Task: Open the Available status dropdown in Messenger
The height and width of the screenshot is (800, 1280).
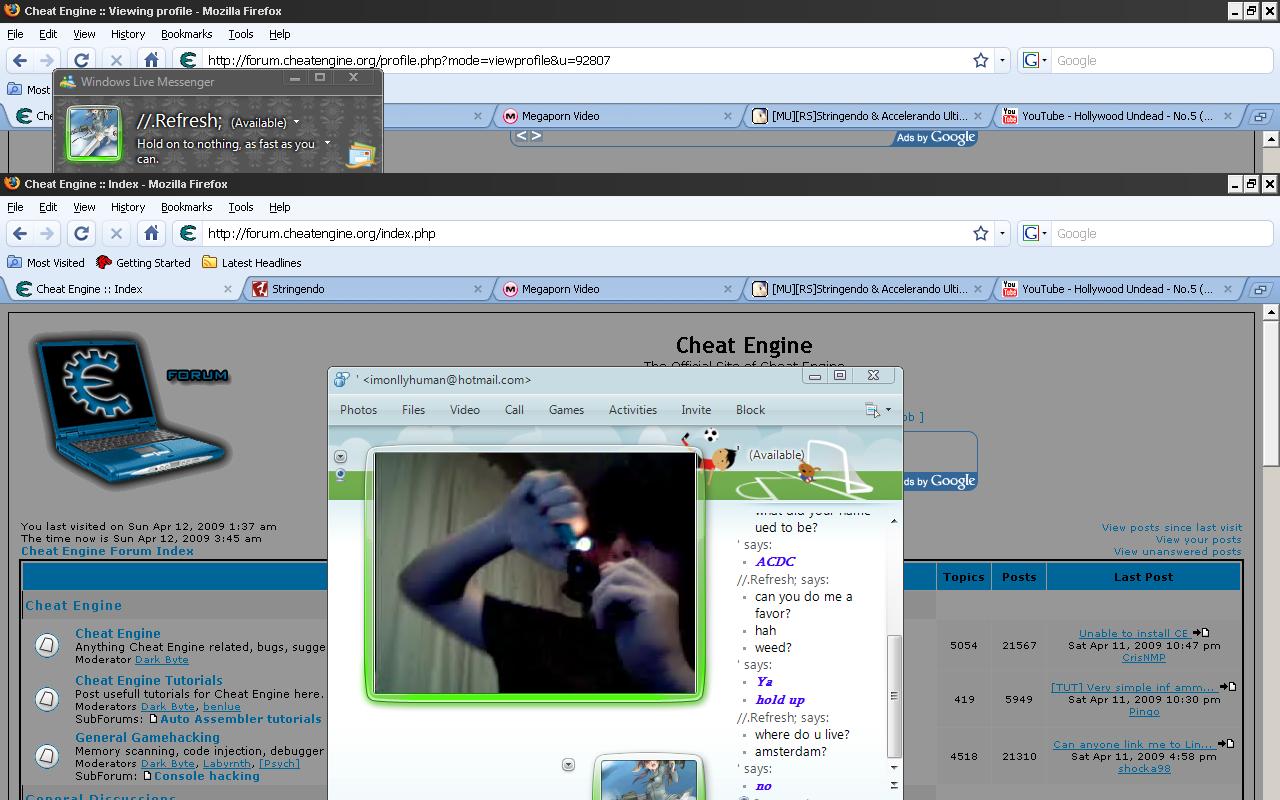Action: (x=296, y=122)
